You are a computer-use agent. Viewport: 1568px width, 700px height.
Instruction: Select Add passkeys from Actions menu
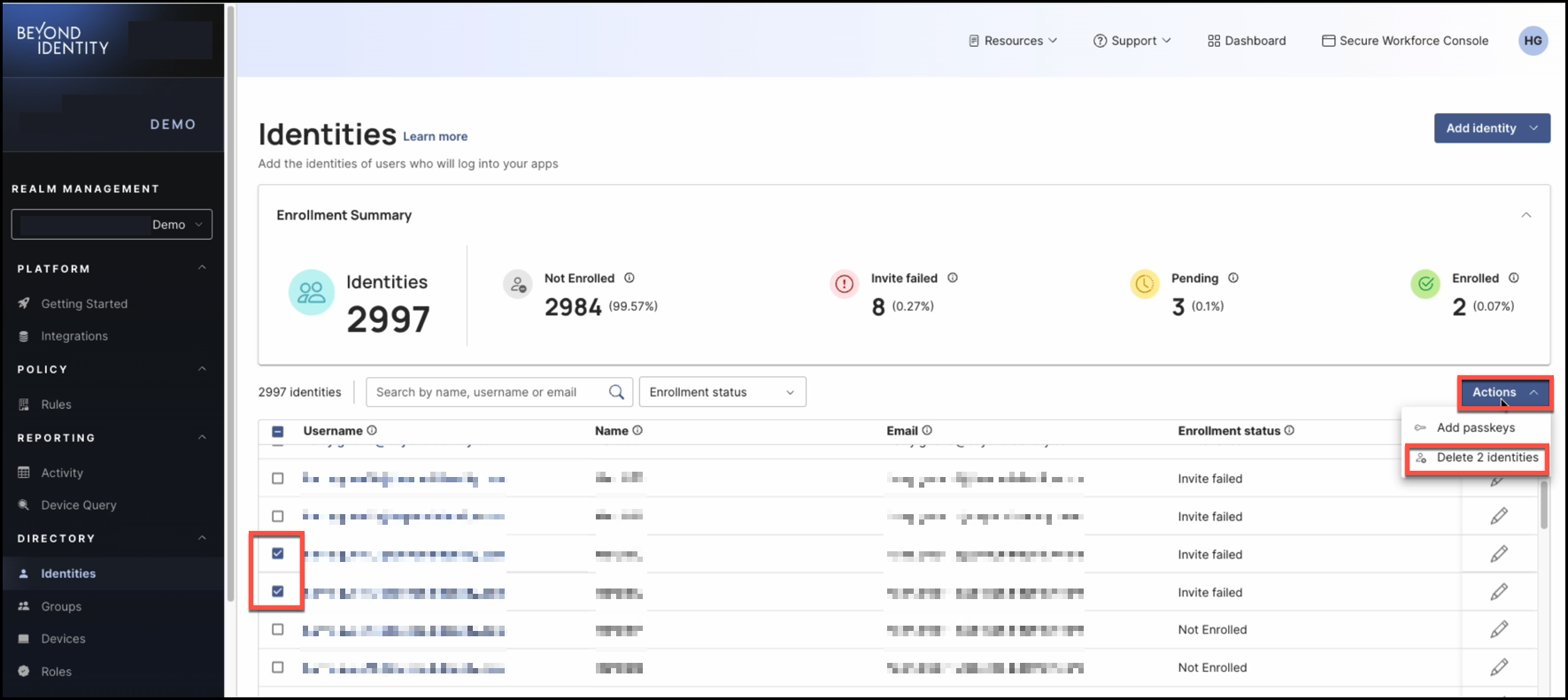point(1476,427)
